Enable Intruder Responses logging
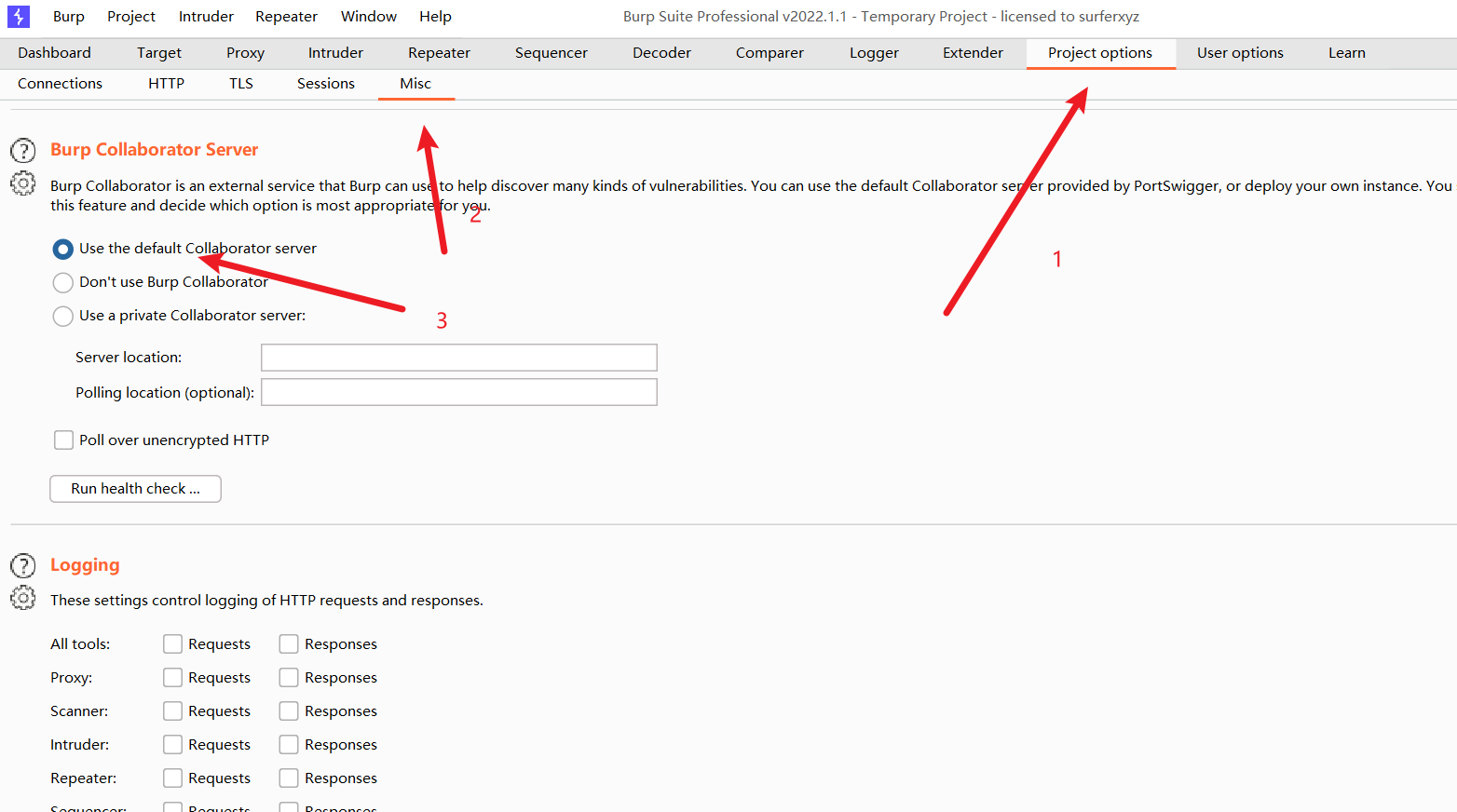Viewport: 1457px width, 812px height. pos(289,744)
